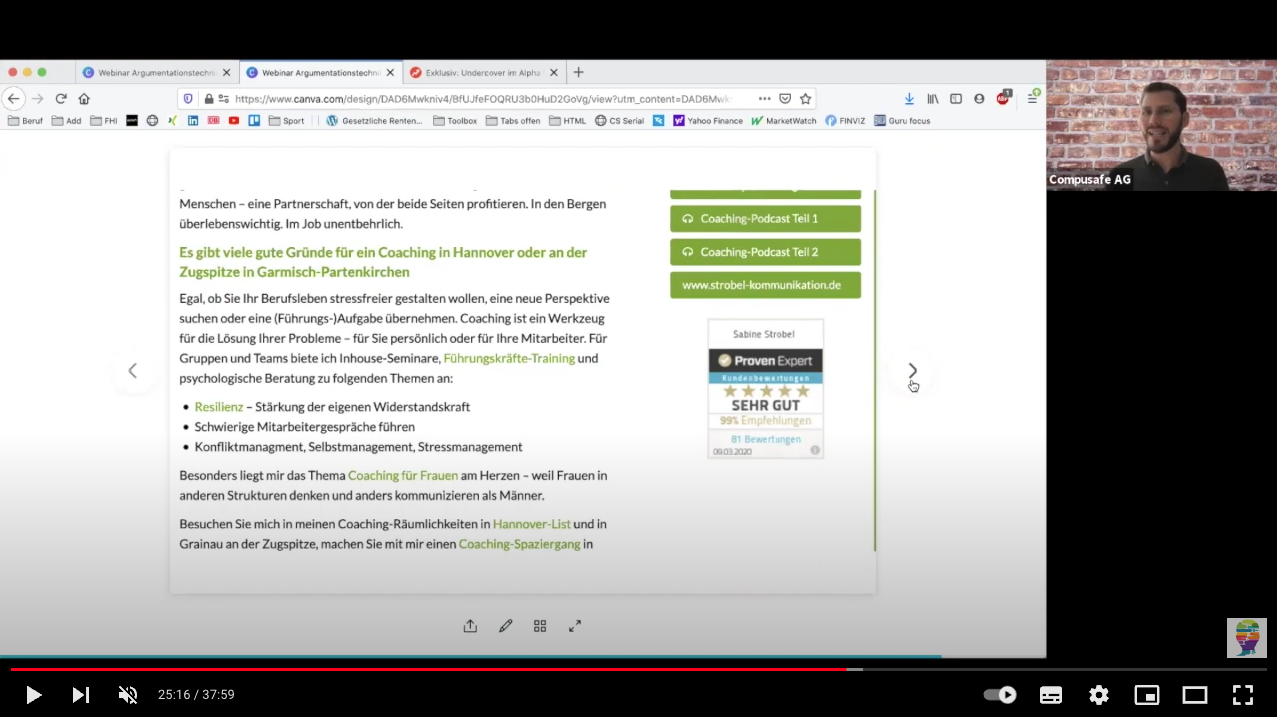Click the Trello bookmark icon

tap(254, 121)
